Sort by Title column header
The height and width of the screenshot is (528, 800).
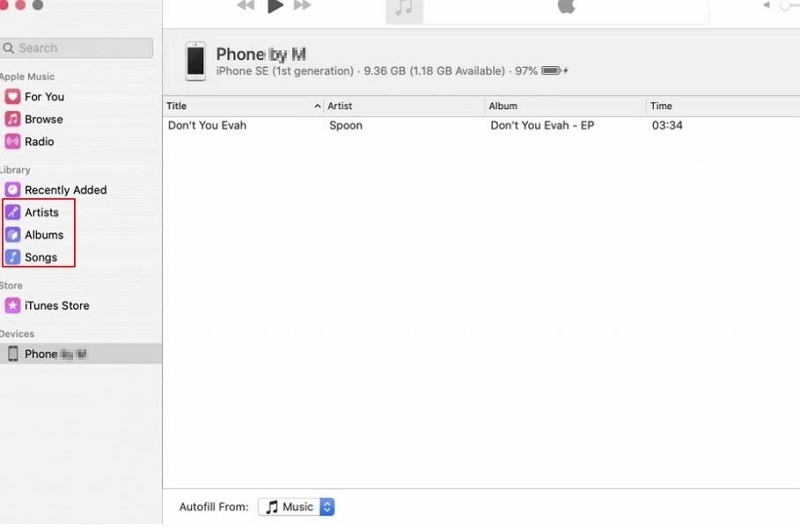243,106
